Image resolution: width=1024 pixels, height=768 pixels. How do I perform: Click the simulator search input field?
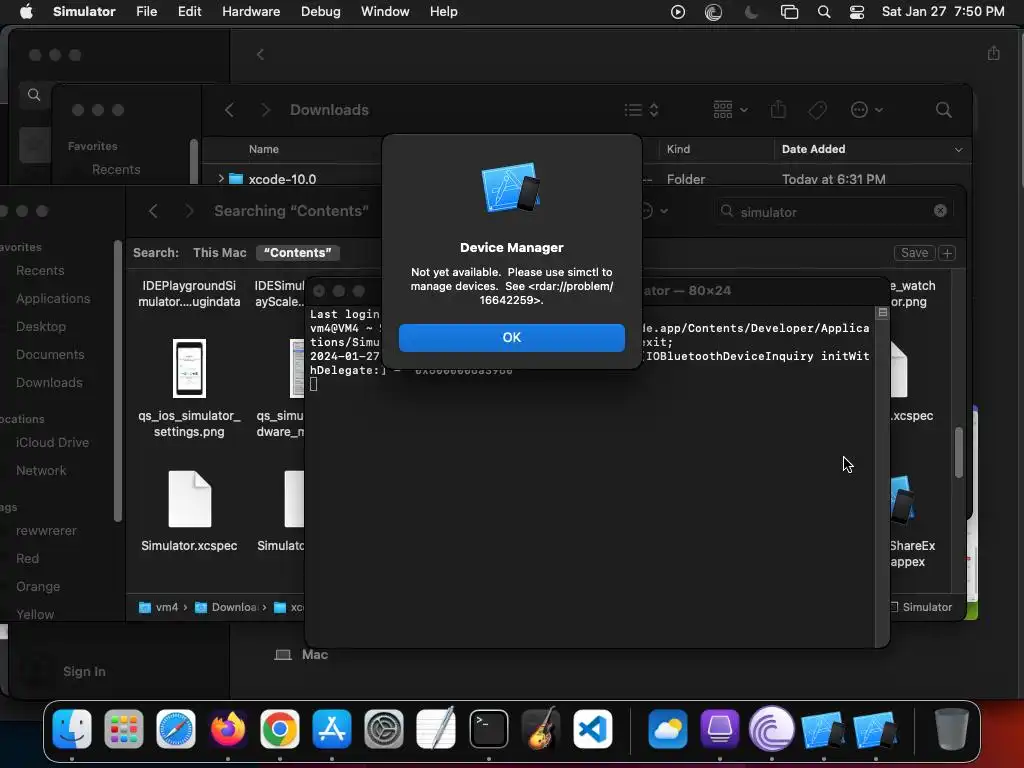point(833,212)
